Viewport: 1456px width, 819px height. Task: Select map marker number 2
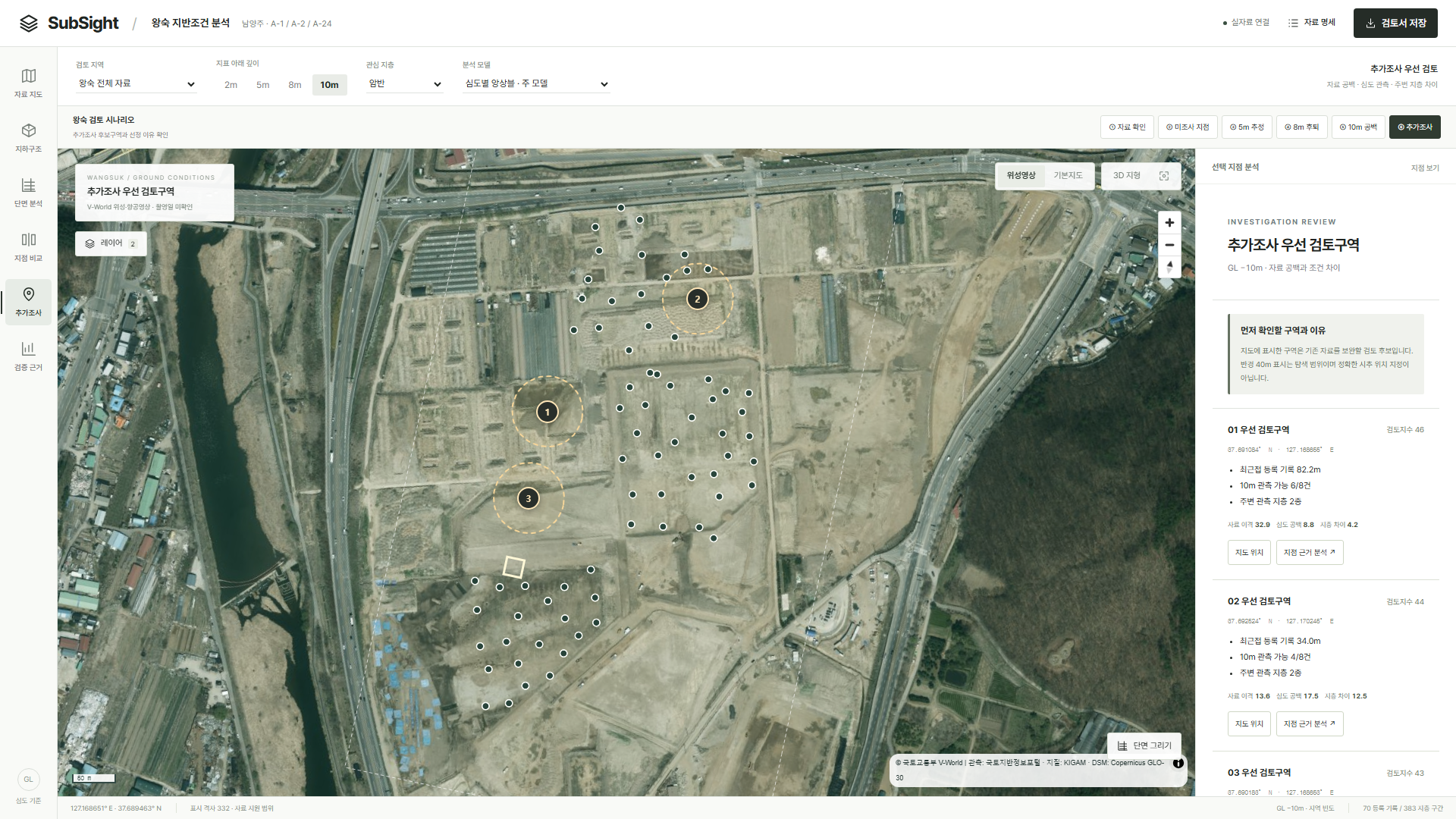(698, 299)
